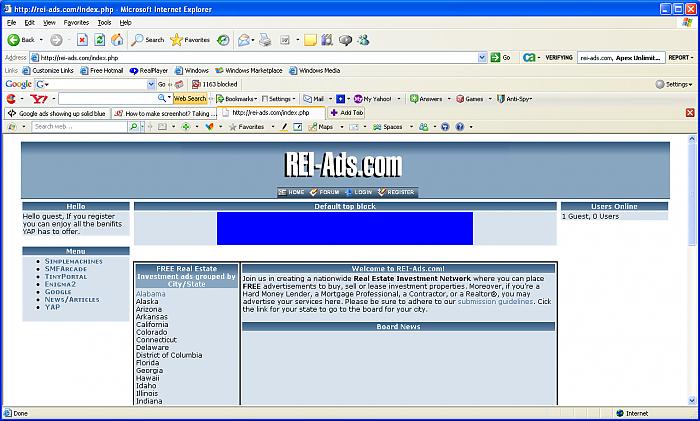Open Favorites star in IE toolbar
This screenshot has height=421, width=700.
(190, 40)
